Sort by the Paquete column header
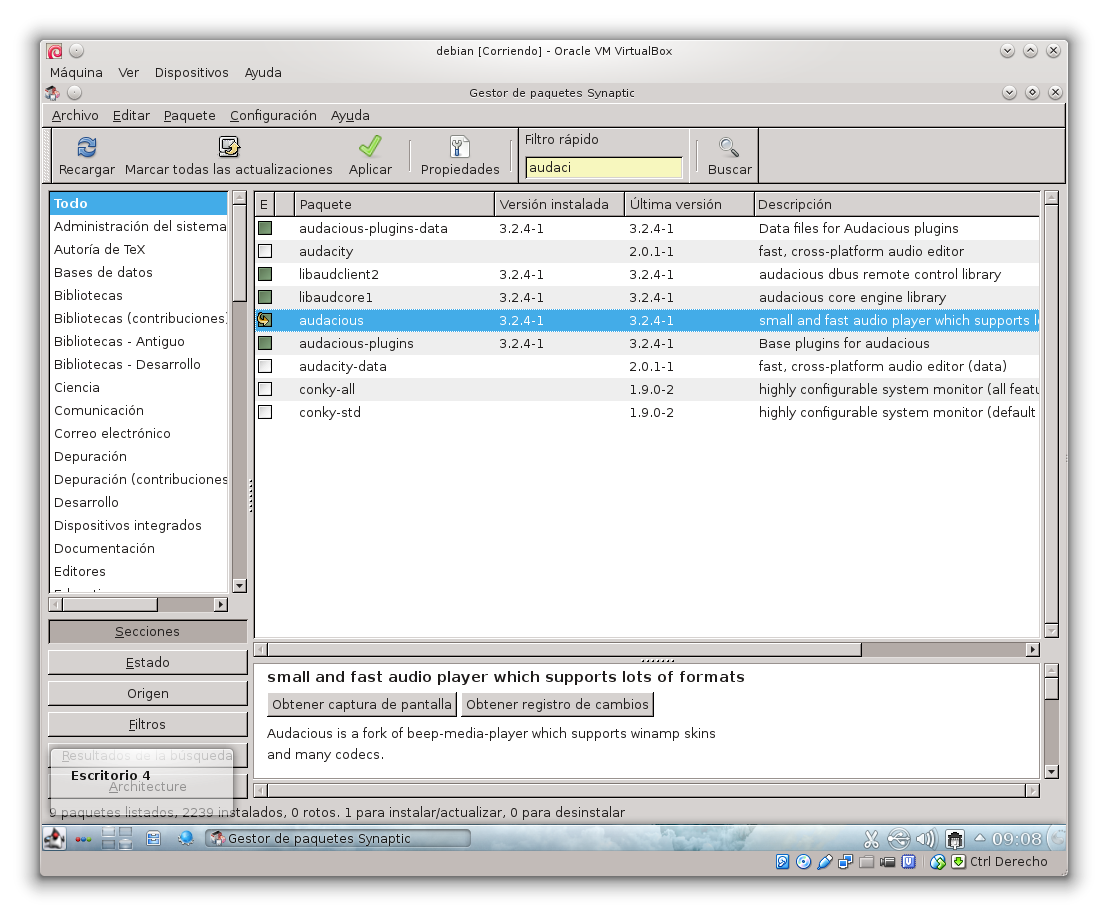This screenshot has width=1108, height=916. coord(394,204)
